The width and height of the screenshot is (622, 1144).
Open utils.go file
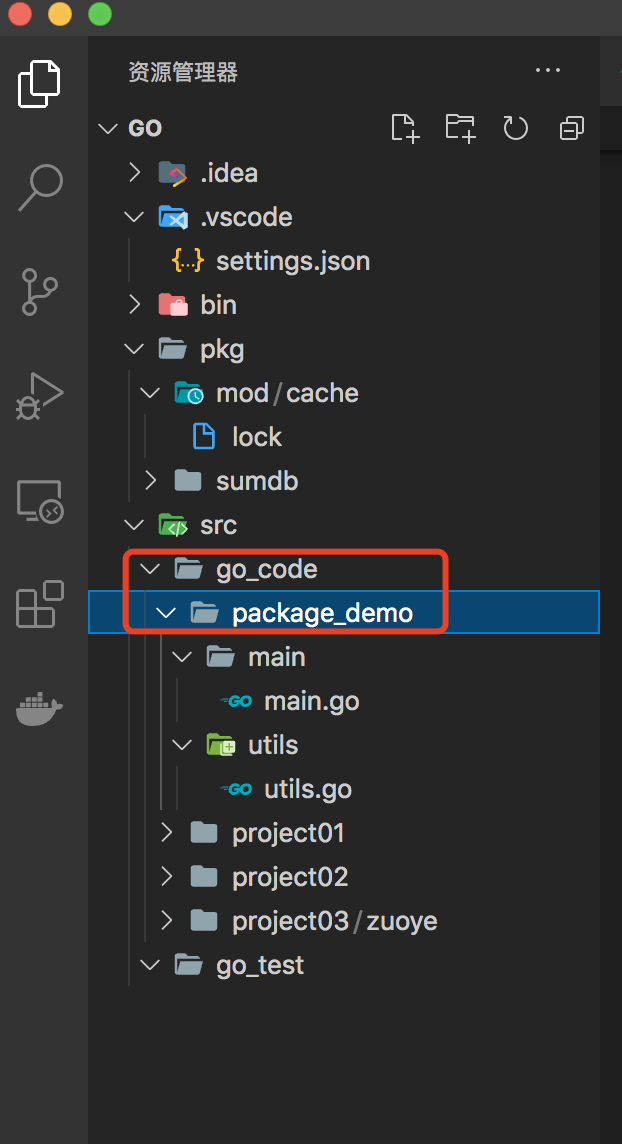307,789
